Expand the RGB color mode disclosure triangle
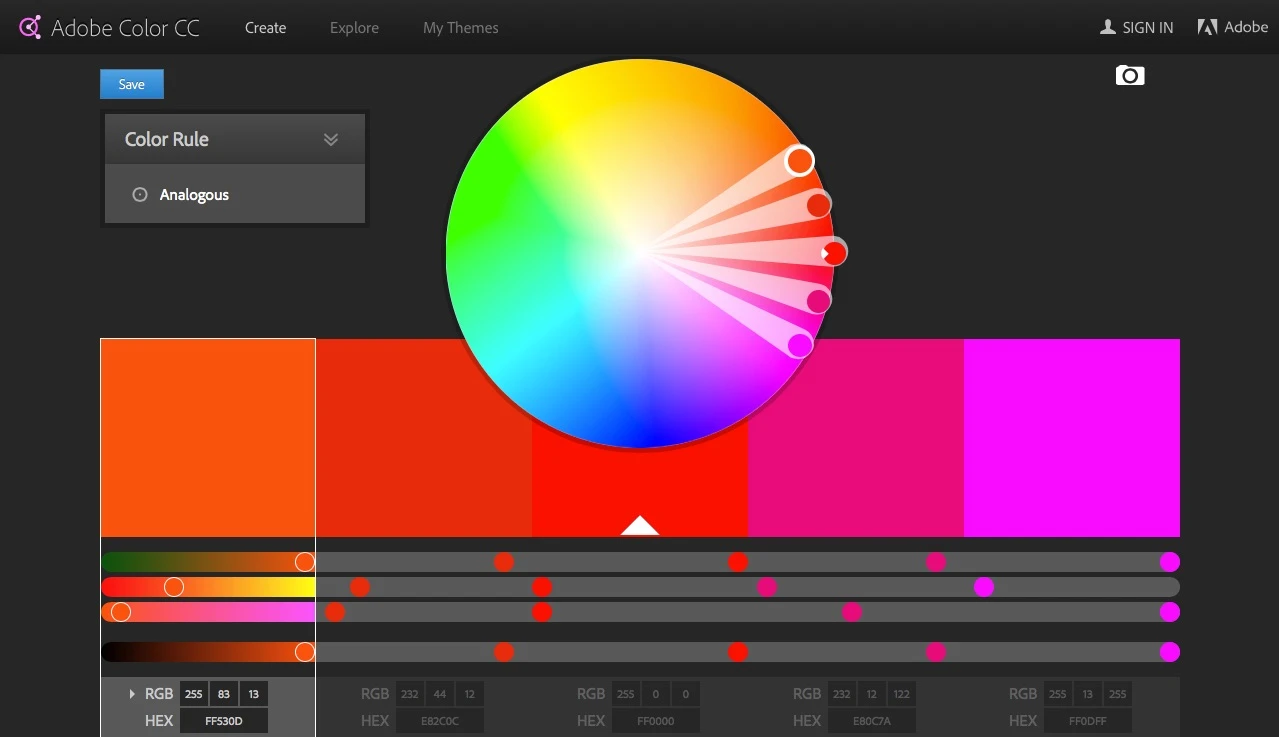This screenshot has height=737, width=1279. click(132, 694)
